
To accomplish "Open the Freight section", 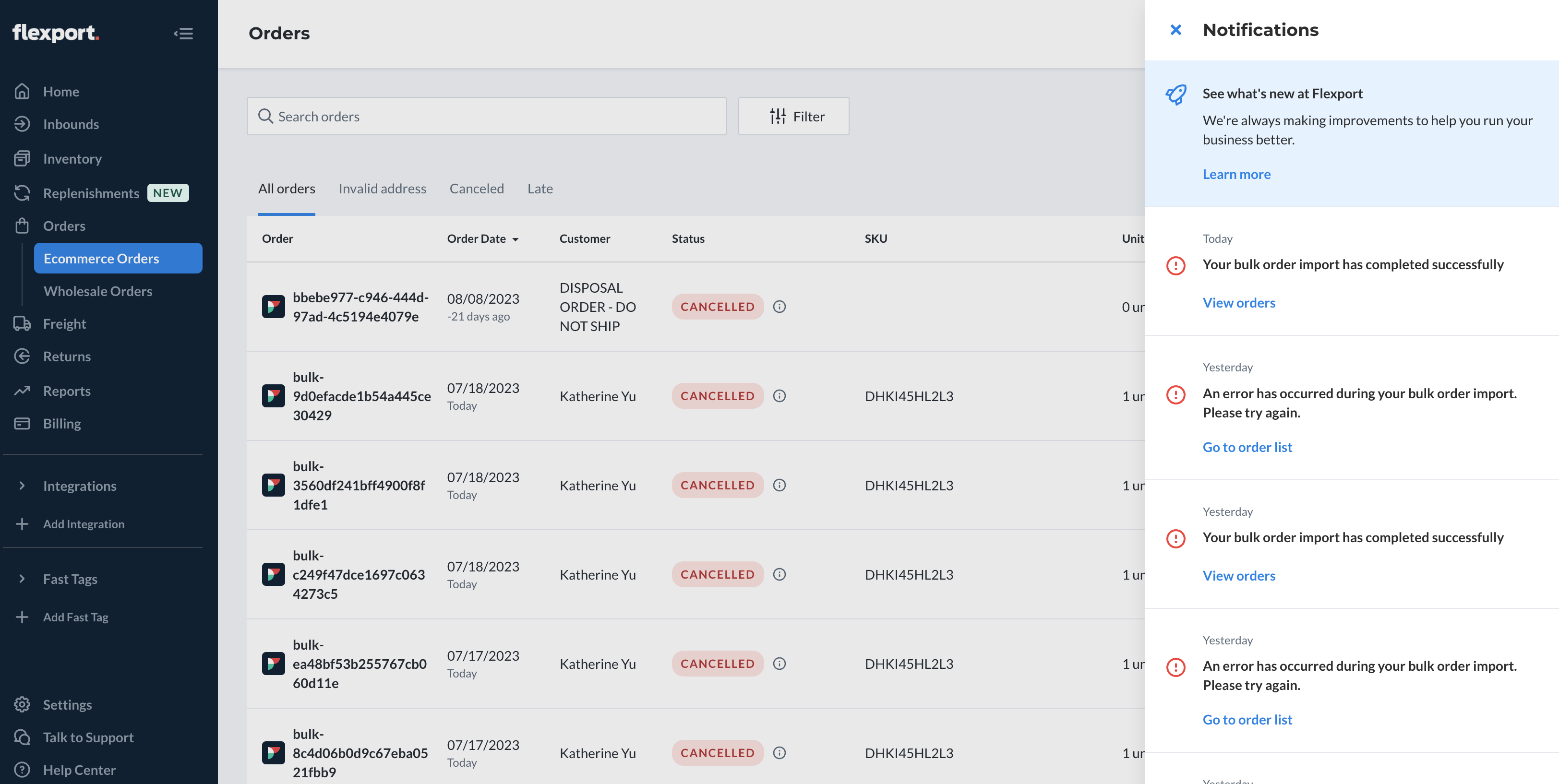I will 64,323.
